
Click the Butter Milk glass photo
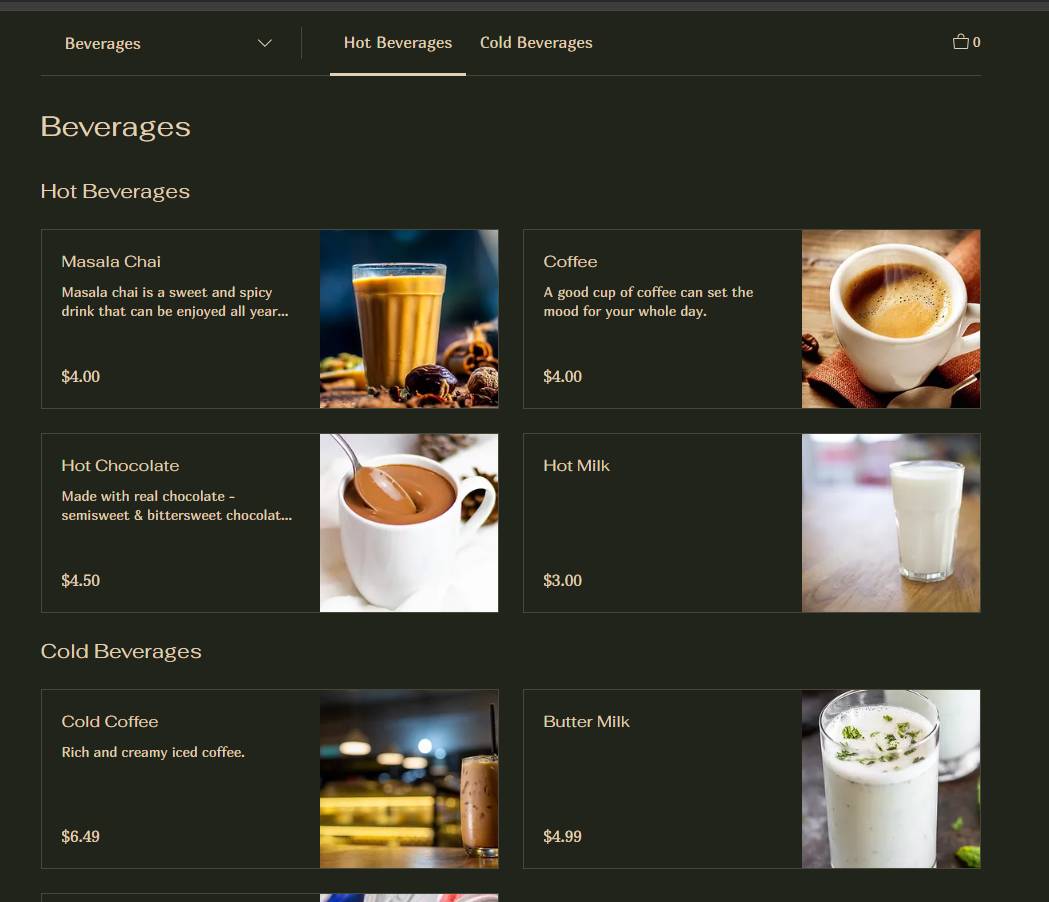[x=891, y=779]
